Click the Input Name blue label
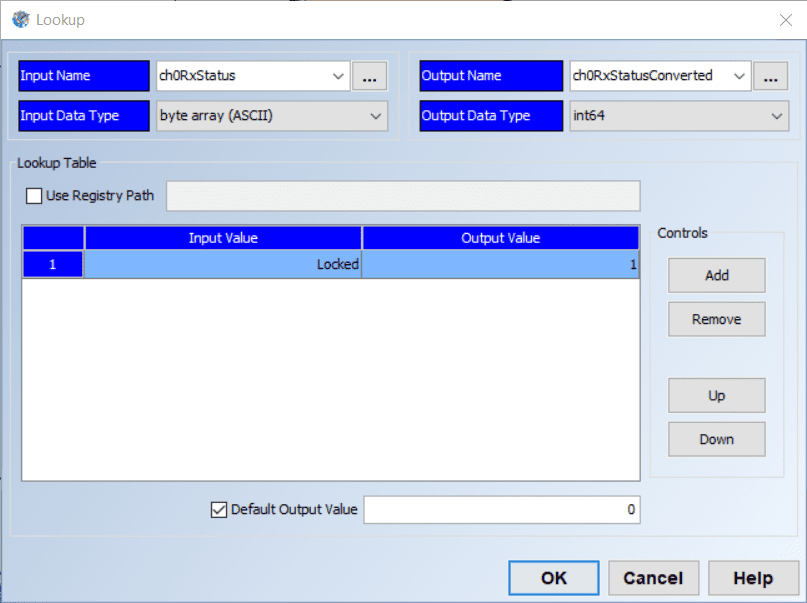This screenshot has width=807, height=603. click(84, 76)
